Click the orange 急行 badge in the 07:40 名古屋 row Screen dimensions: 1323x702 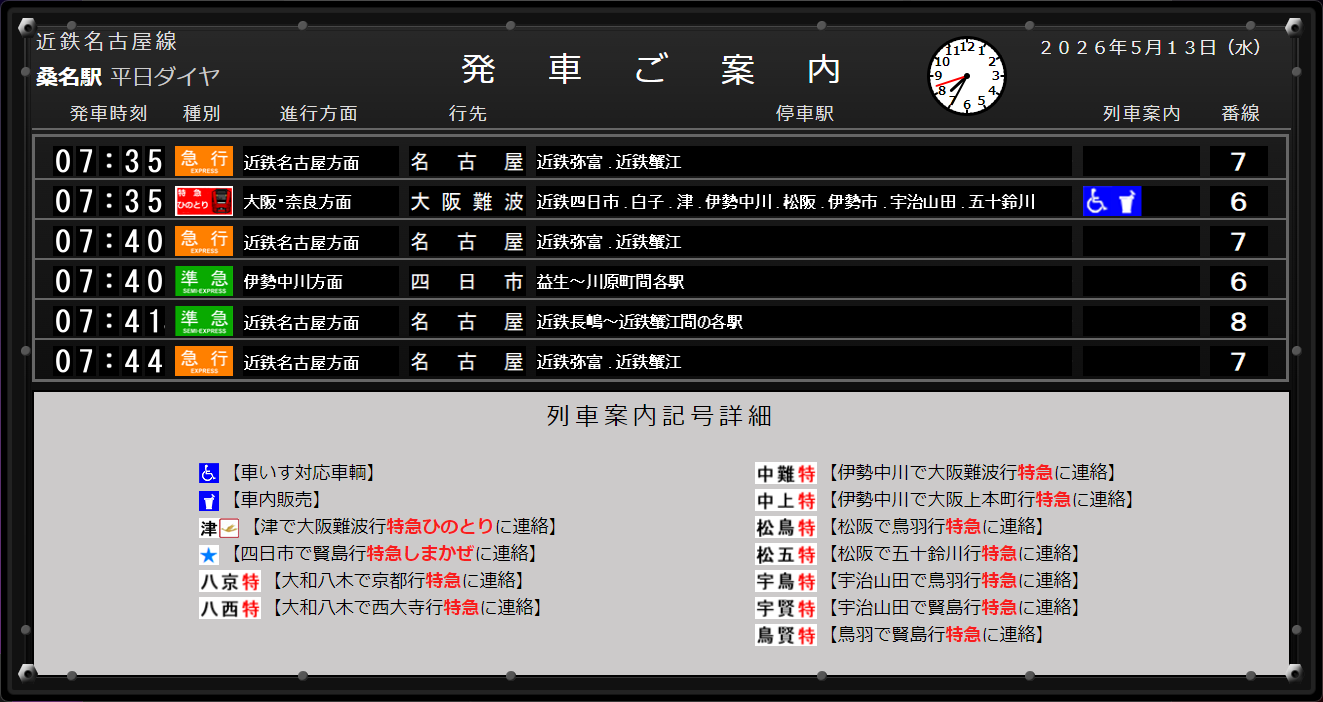[204, 241]
